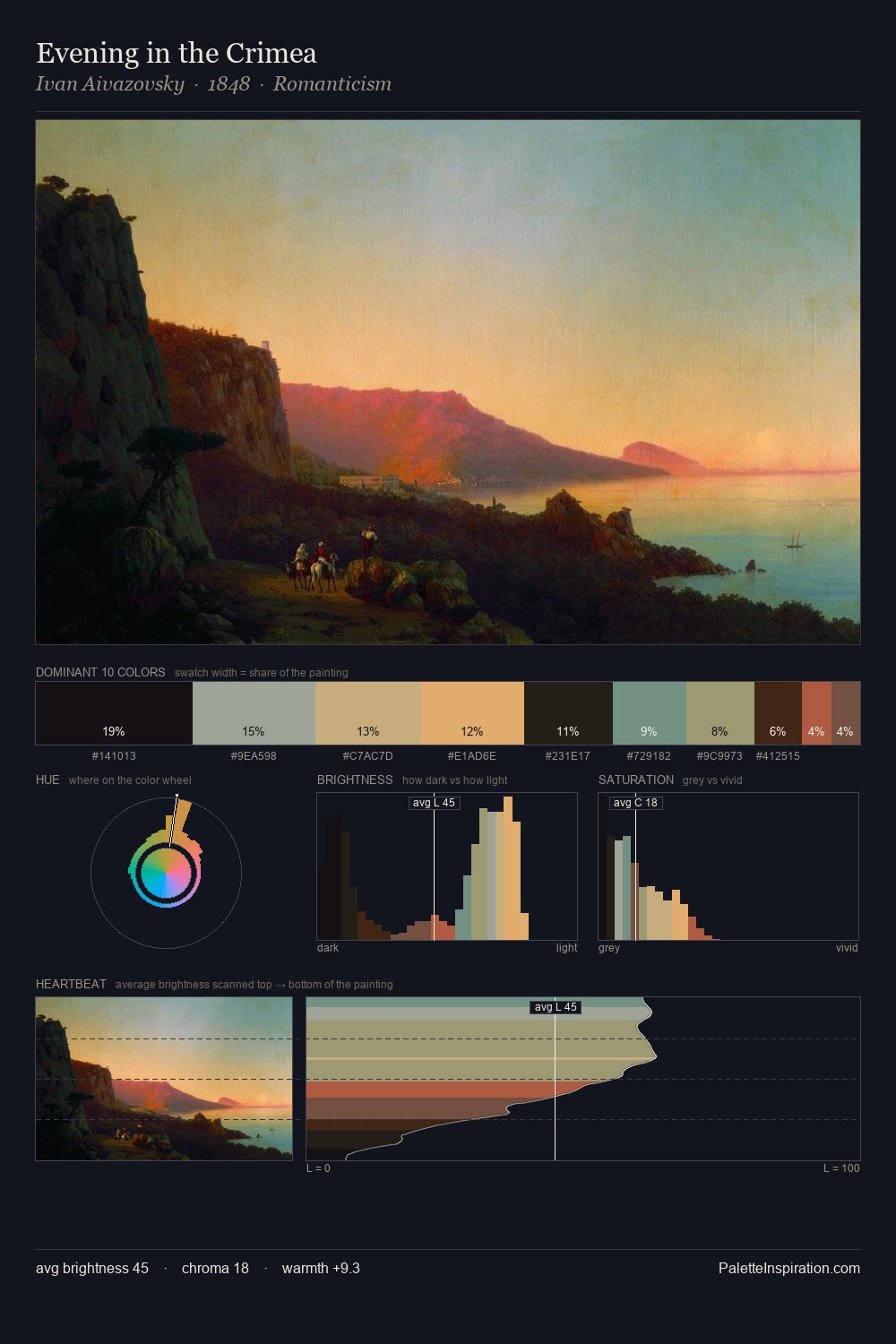Click the avg C 18 label in Saturation histogram
The width and height of the screenshot is (896, 1344).
tap(635, 803)
